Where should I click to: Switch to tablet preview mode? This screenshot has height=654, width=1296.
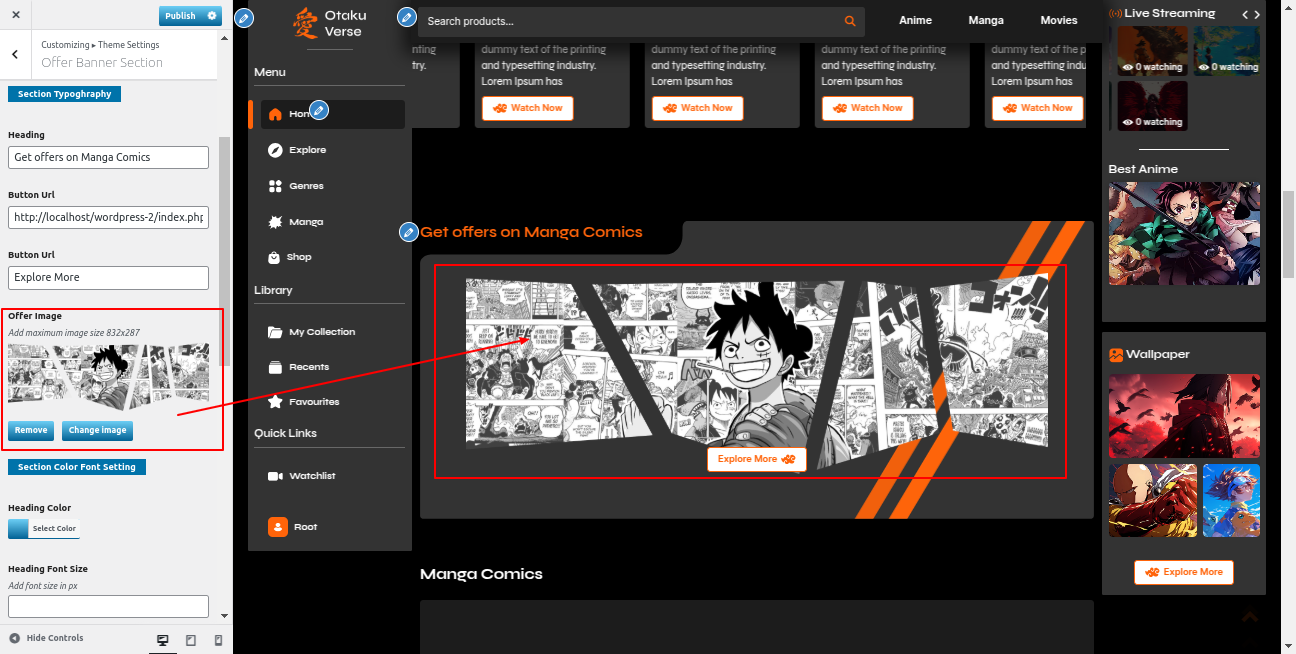point(191,640)
